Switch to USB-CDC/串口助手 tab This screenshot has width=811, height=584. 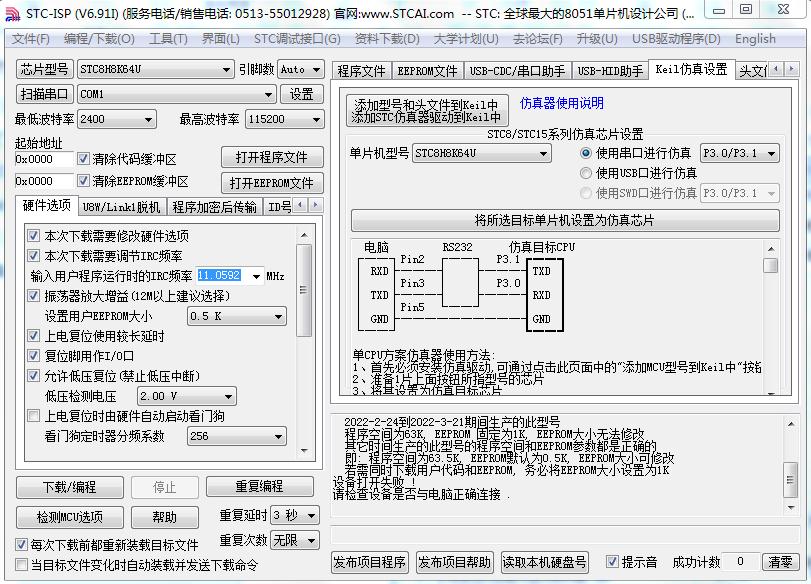(518, 71)
